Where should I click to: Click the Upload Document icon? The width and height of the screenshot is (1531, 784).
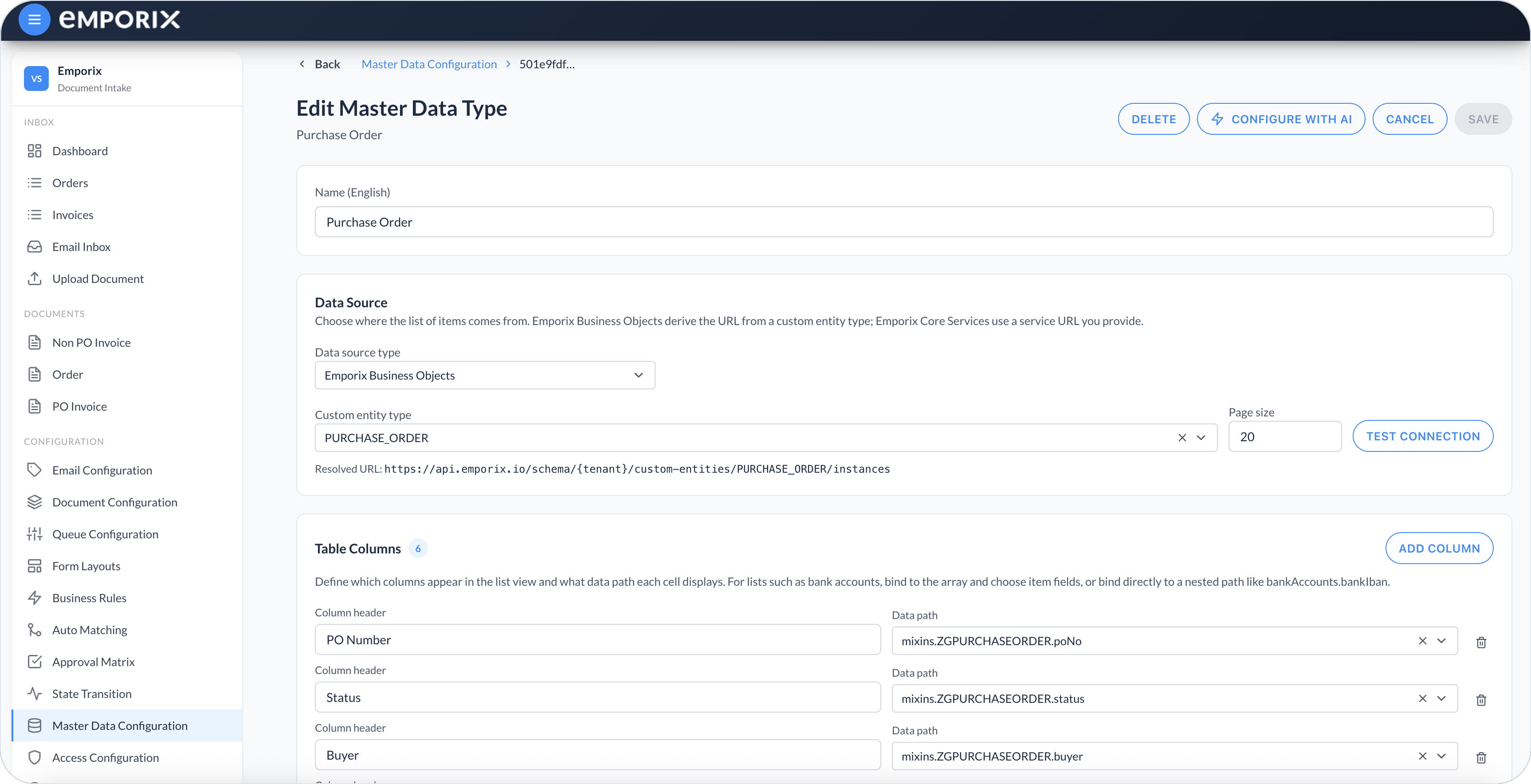[x=35, y=279]
